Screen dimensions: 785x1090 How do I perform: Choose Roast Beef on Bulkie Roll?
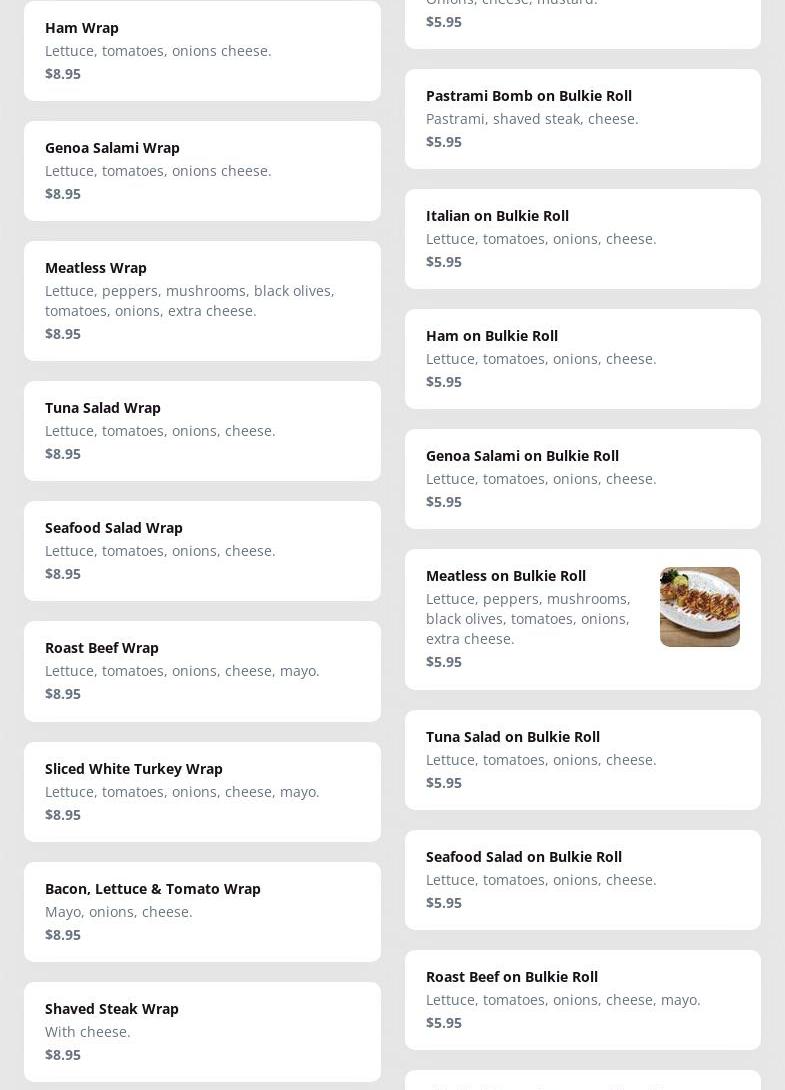582,999
